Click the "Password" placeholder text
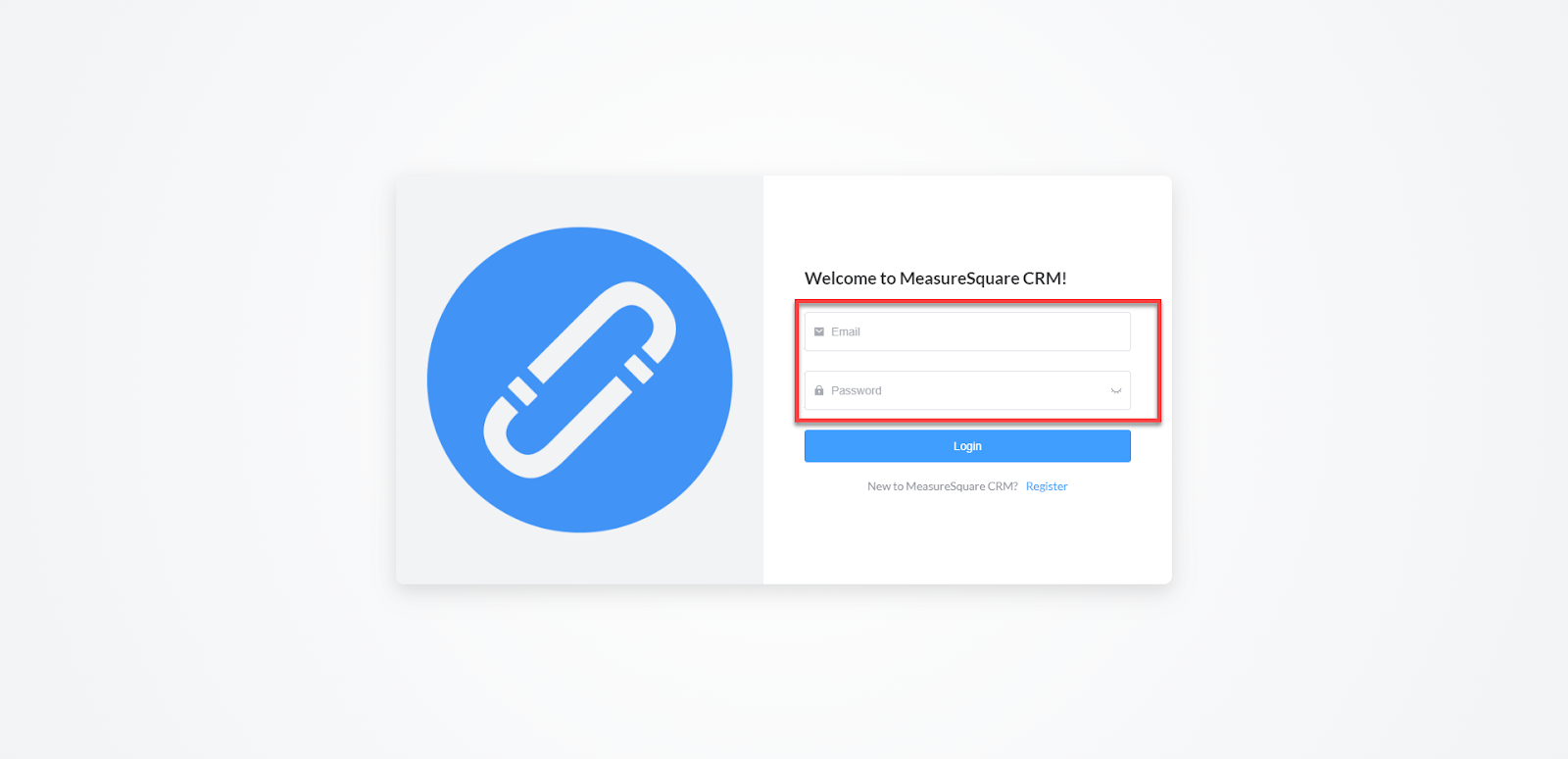This screenshot has width=1568, height=759. 857,390
